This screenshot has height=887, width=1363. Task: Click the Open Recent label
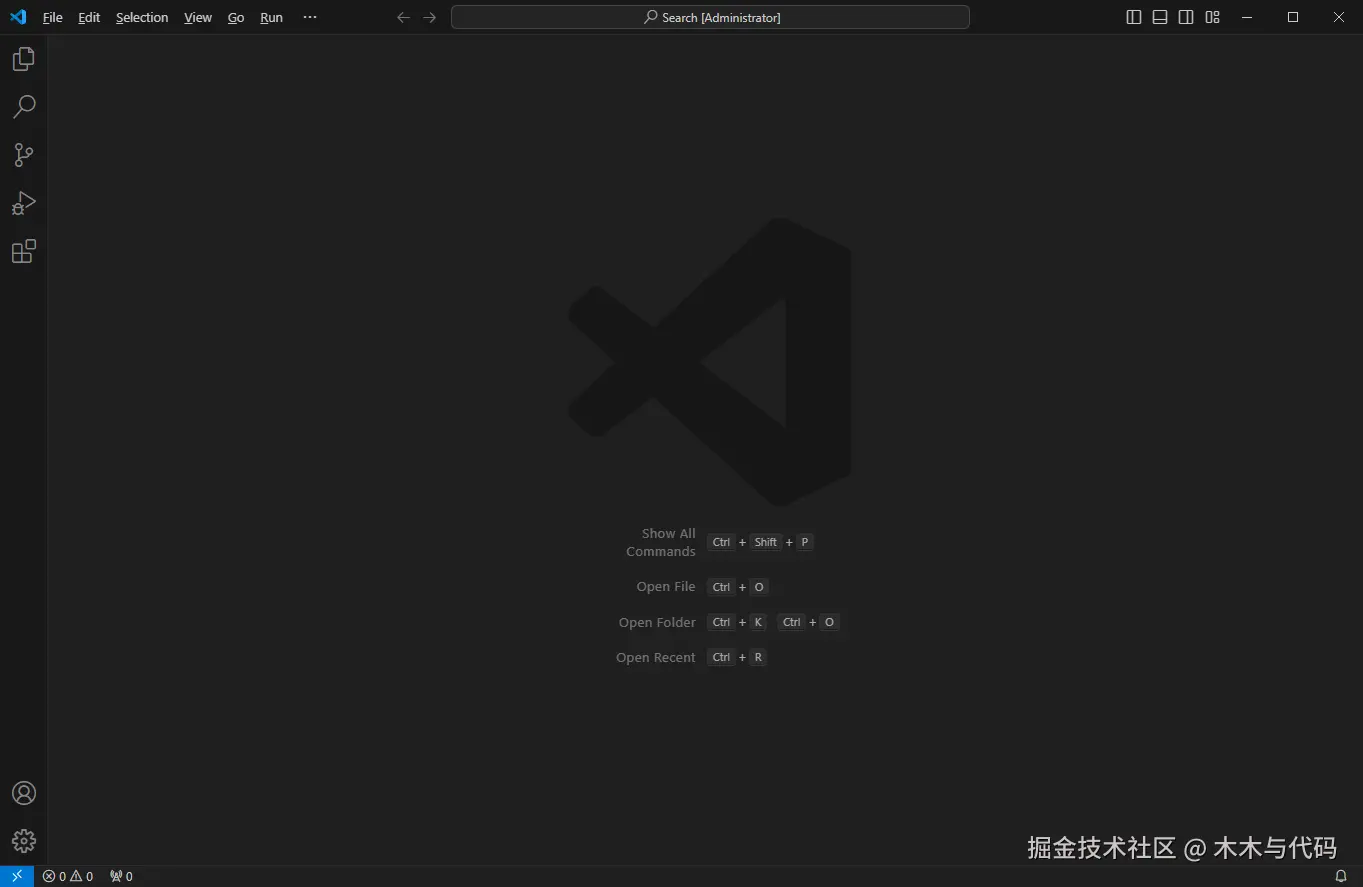click(656, 657)
